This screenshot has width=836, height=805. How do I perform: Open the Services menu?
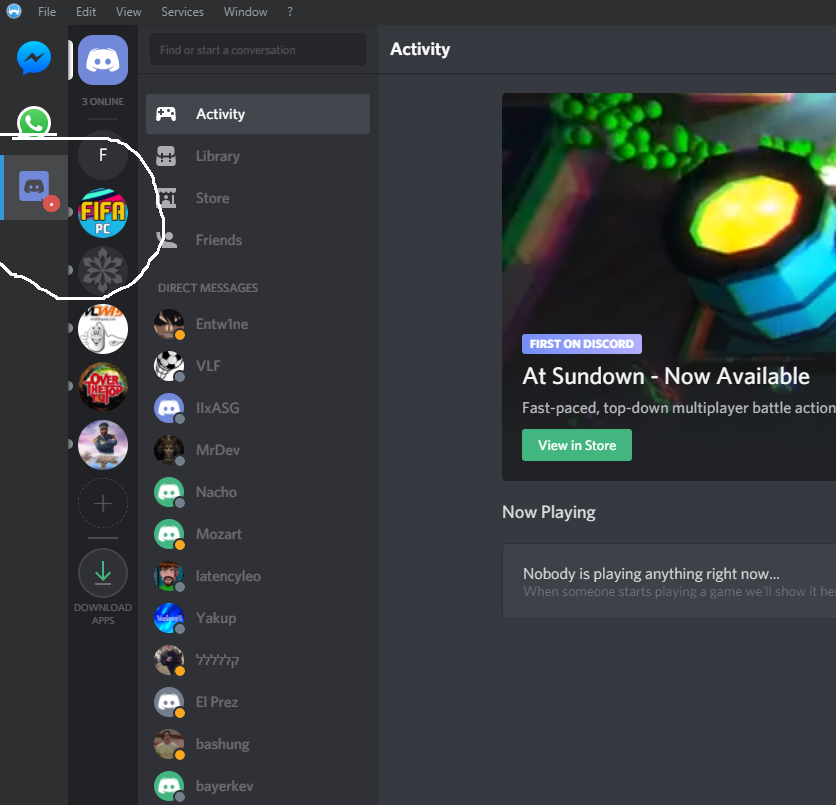182,11
